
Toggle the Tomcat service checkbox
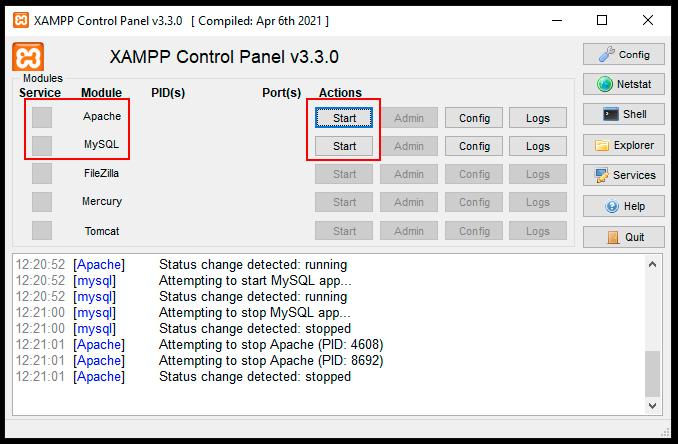pyautogui.click(x=42, y=231)
